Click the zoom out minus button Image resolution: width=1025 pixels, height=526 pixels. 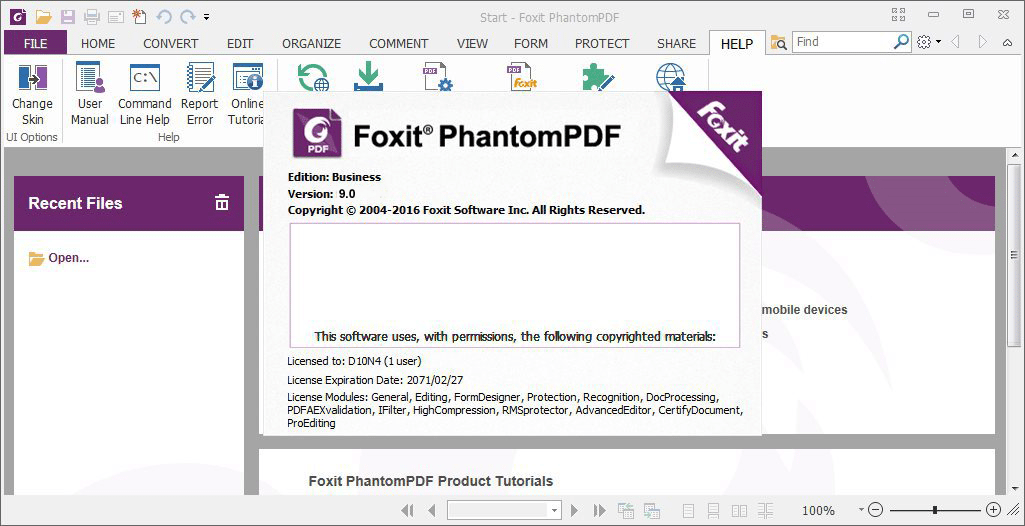[x=876, y=510]
